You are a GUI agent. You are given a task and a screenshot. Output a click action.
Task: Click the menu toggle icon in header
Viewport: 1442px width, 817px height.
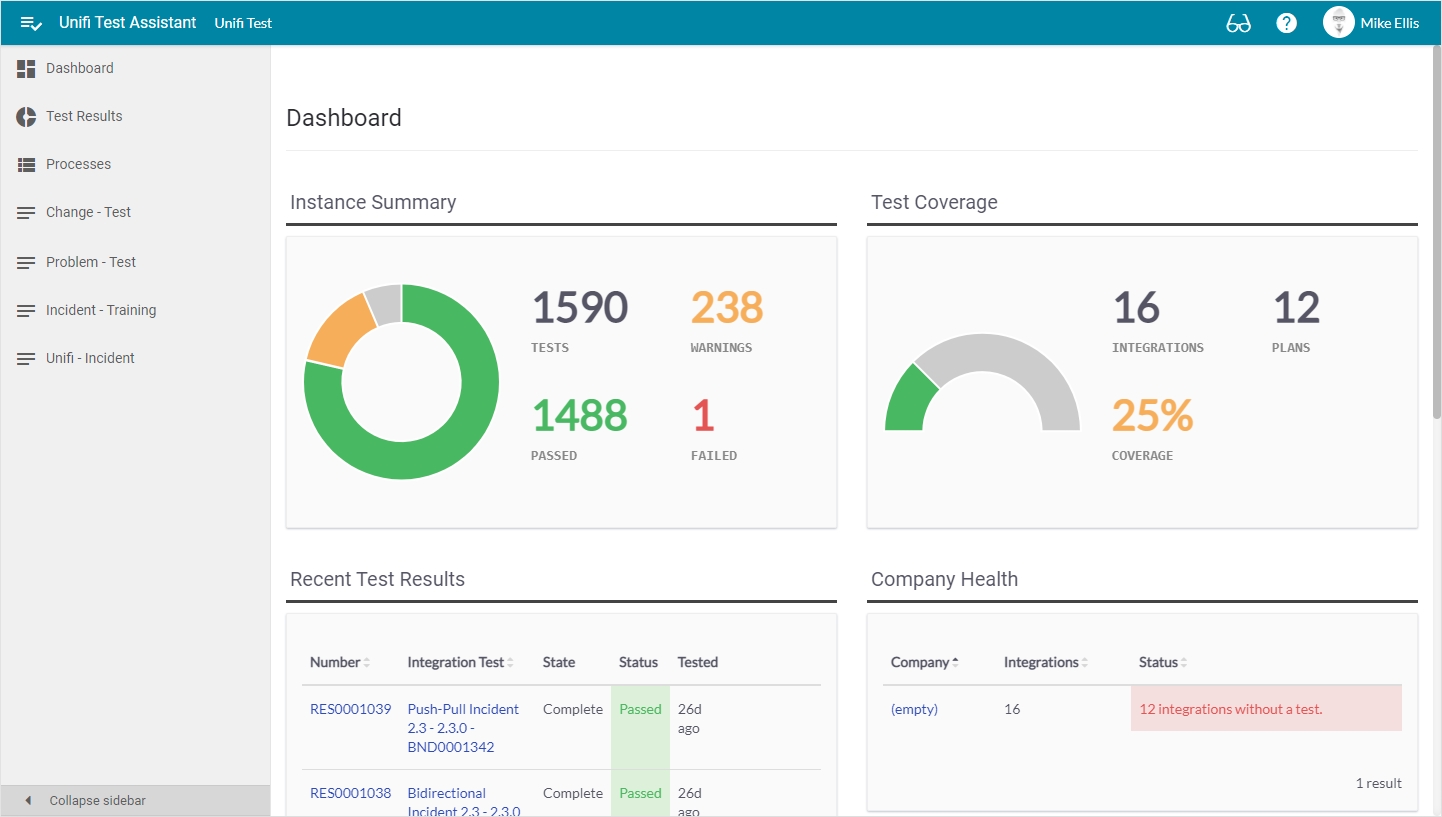pyautogui.click(x=31, y=23)
